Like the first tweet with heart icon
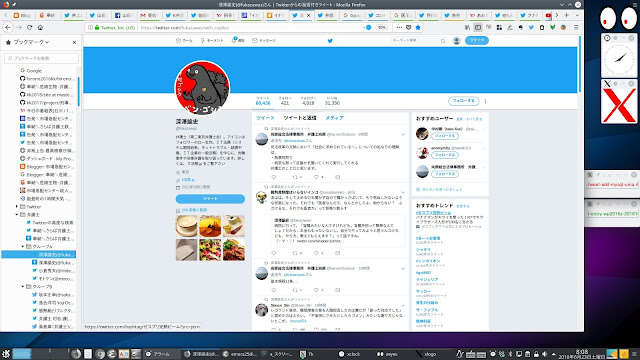Screen dimensions: 640x360 click(x=316, y=177)
